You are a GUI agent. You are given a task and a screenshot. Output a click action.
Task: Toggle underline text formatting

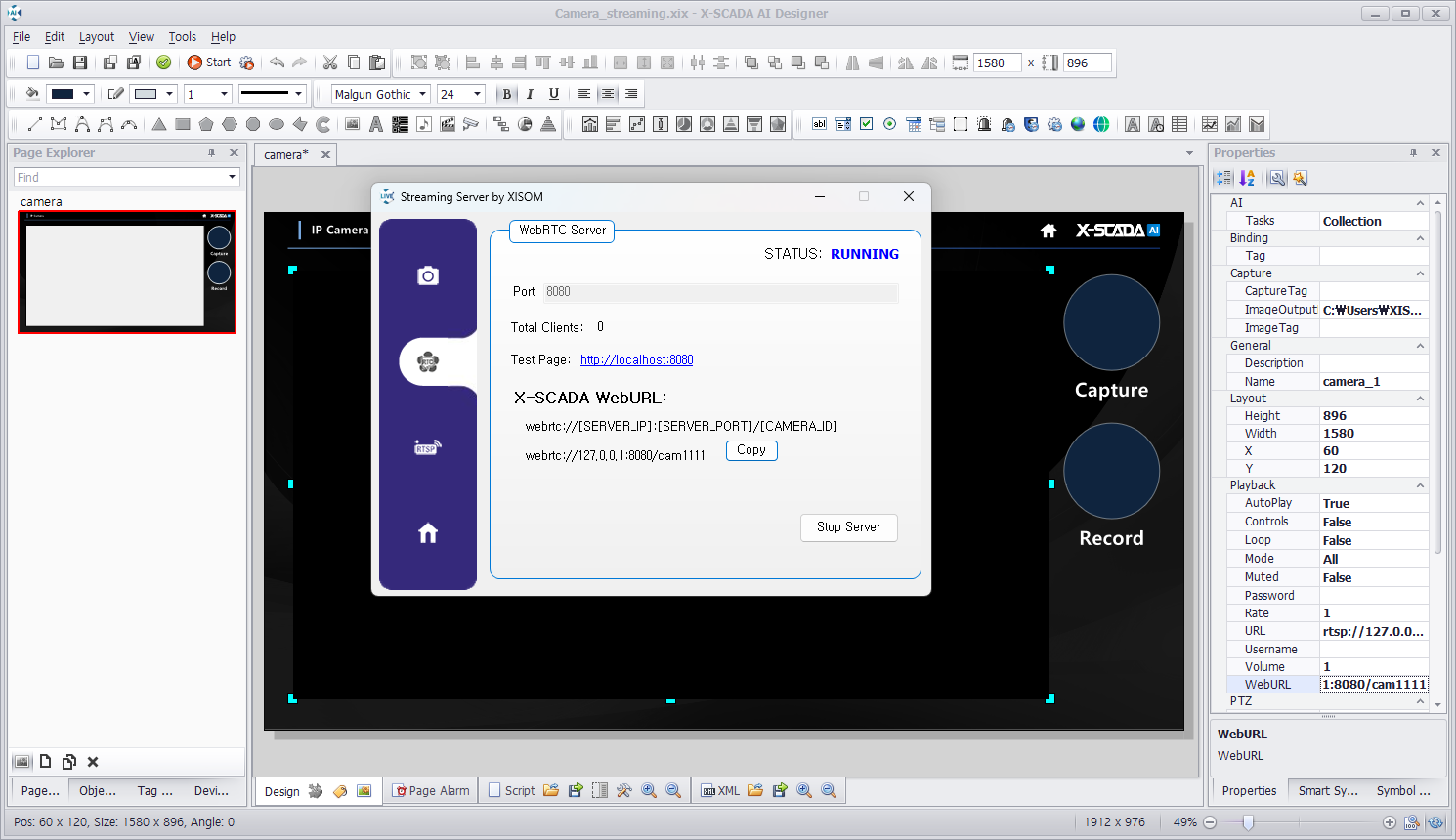tap(553, 94)
